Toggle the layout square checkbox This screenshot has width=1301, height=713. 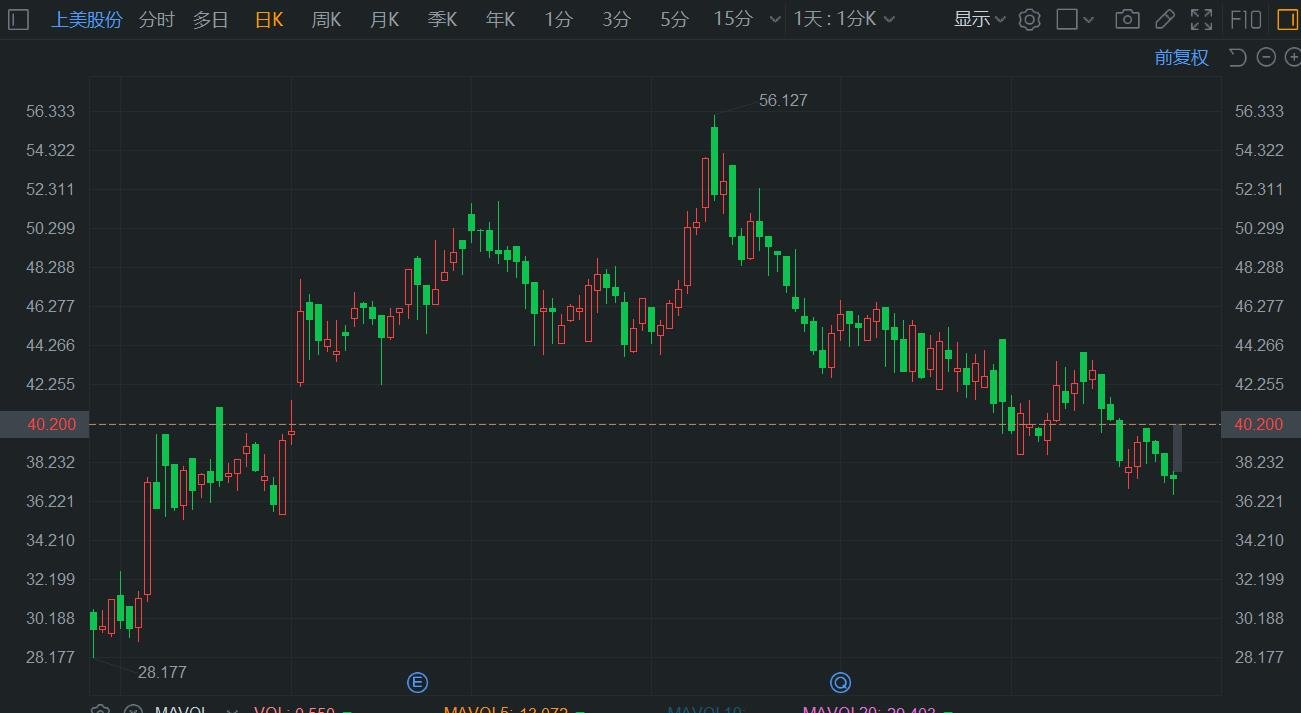click(1067, 19)
